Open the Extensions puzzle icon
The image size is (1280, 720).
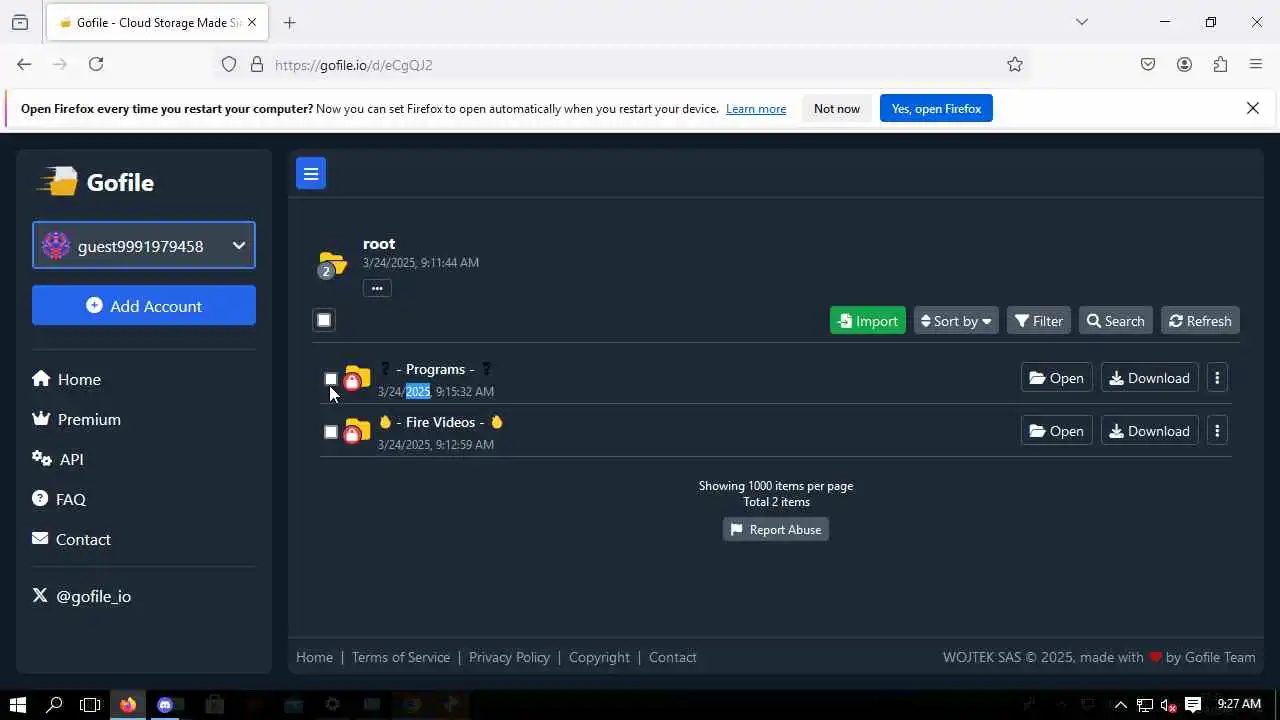click(x=1220, y=64)
